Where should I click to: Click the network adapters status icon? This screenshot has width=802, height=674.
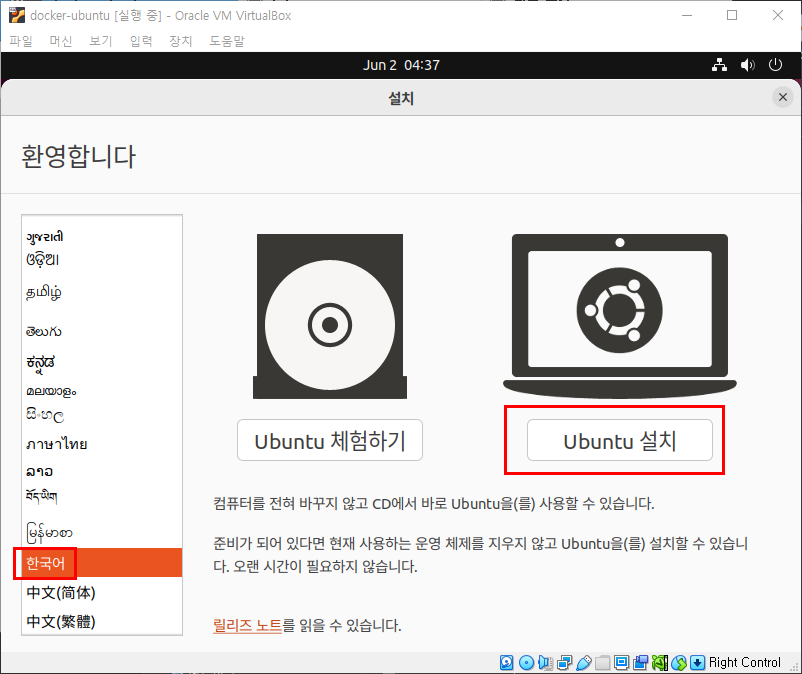(x=565, y=663)
